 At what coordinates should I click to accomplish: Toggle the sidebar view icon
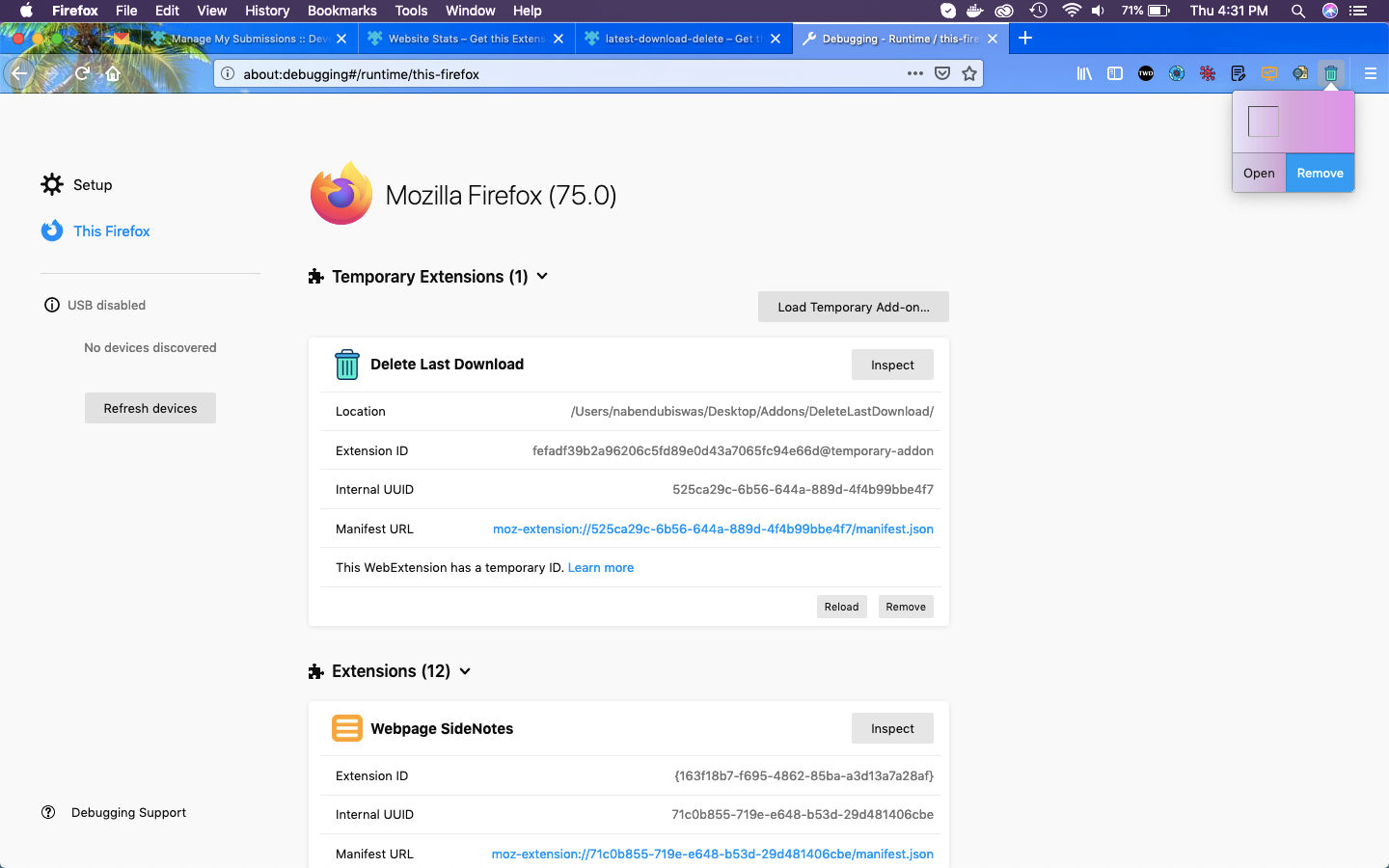tap(1115, 73)
